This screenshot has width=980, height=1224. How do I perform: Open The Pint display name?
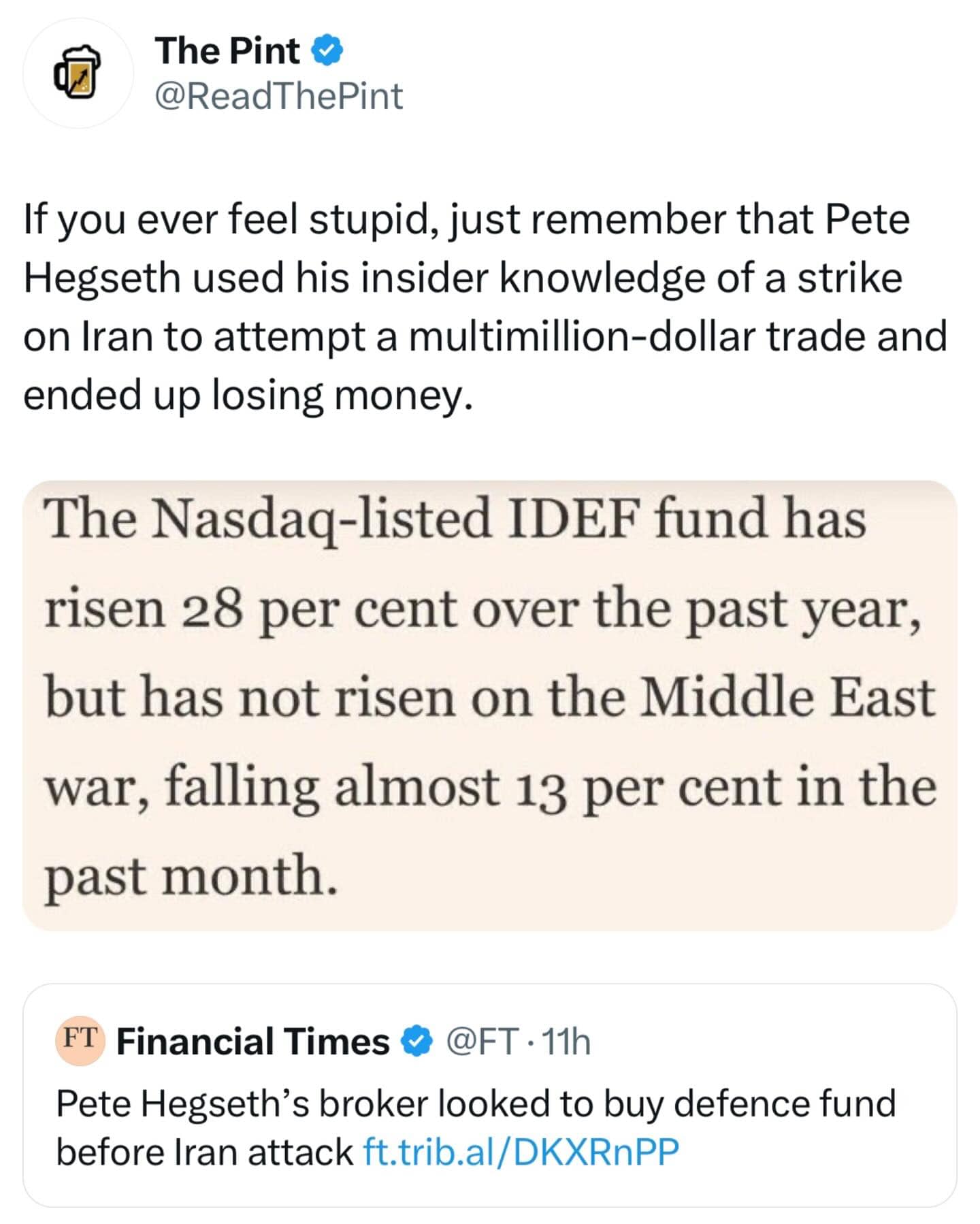click(227, 52)
